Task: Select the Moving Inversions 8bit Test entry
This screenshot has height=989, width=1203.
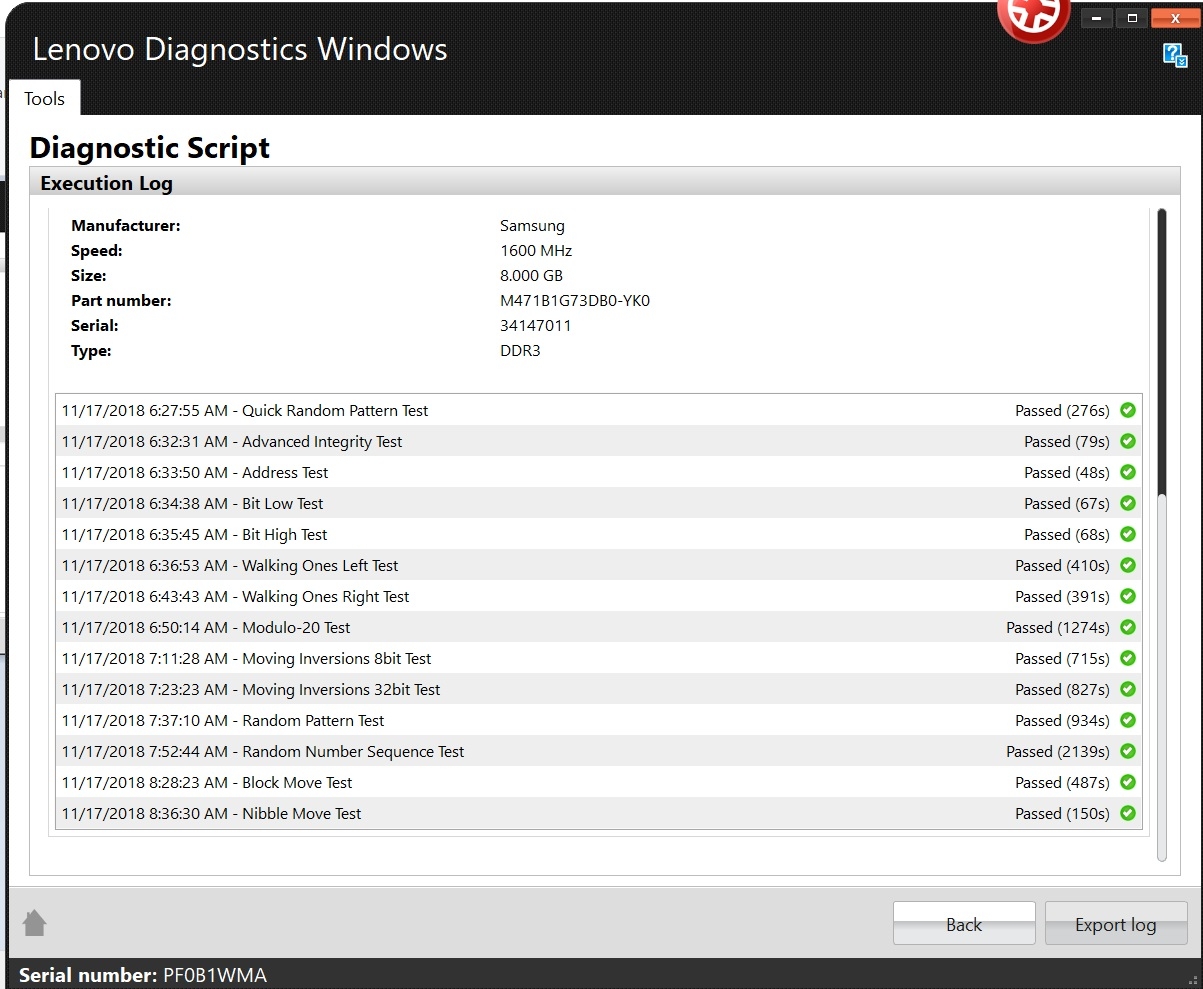Action: coord(598,658)
